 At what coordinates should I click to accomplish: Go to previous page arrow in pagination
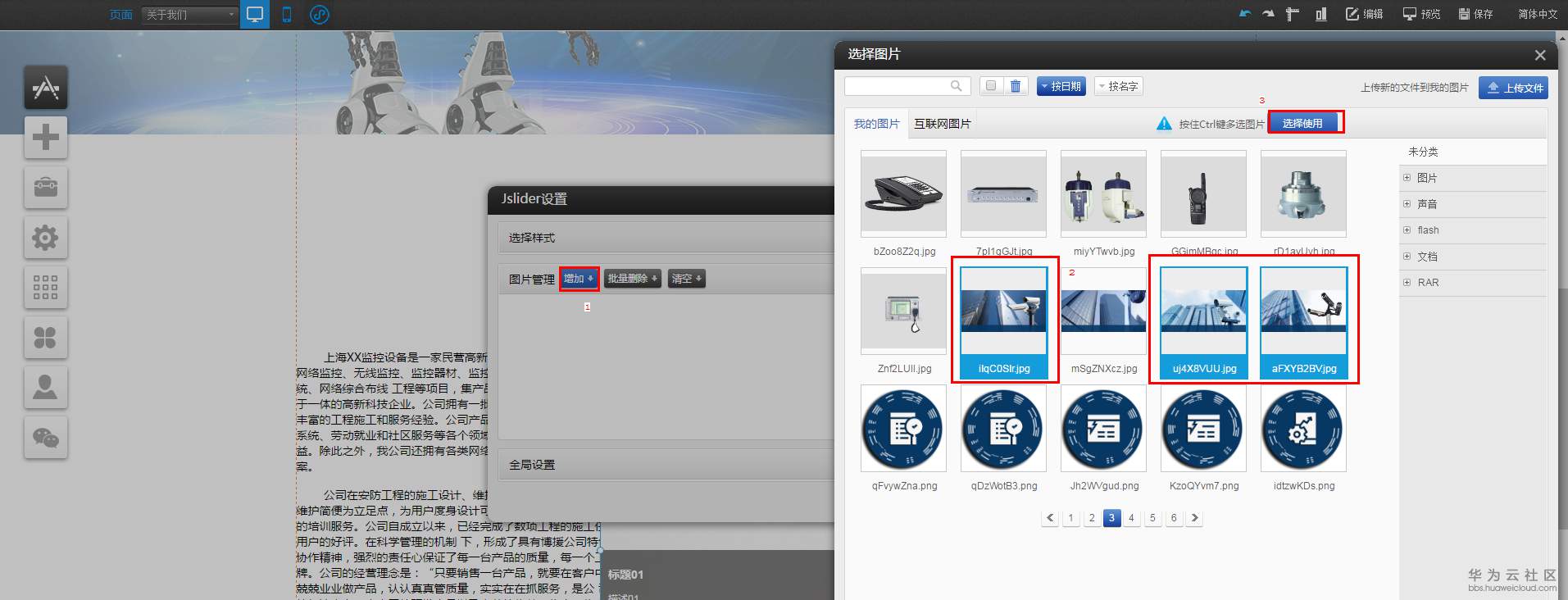[1050, 518]
